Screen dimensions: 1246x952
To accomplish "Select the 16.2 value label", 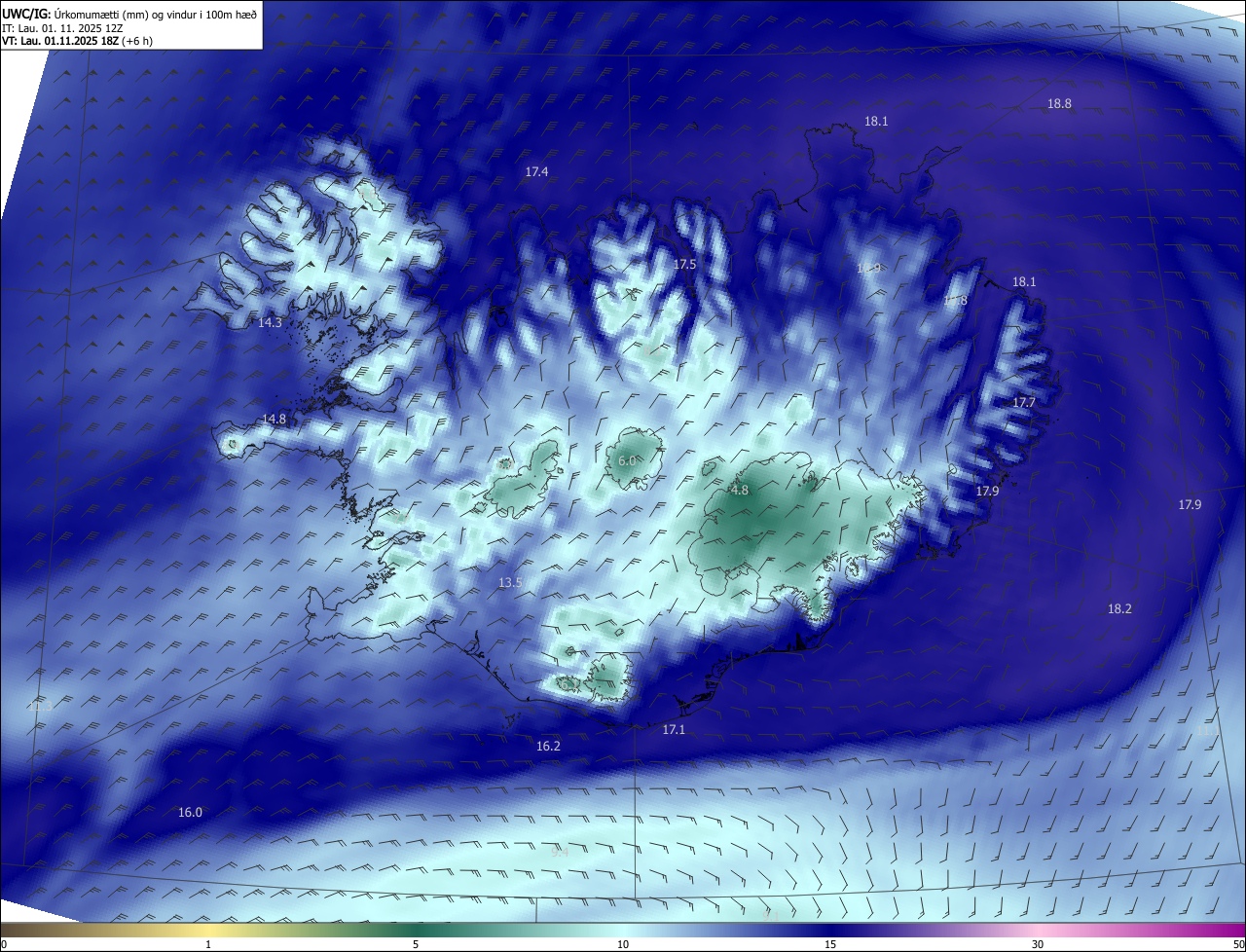I will [548, 746].
